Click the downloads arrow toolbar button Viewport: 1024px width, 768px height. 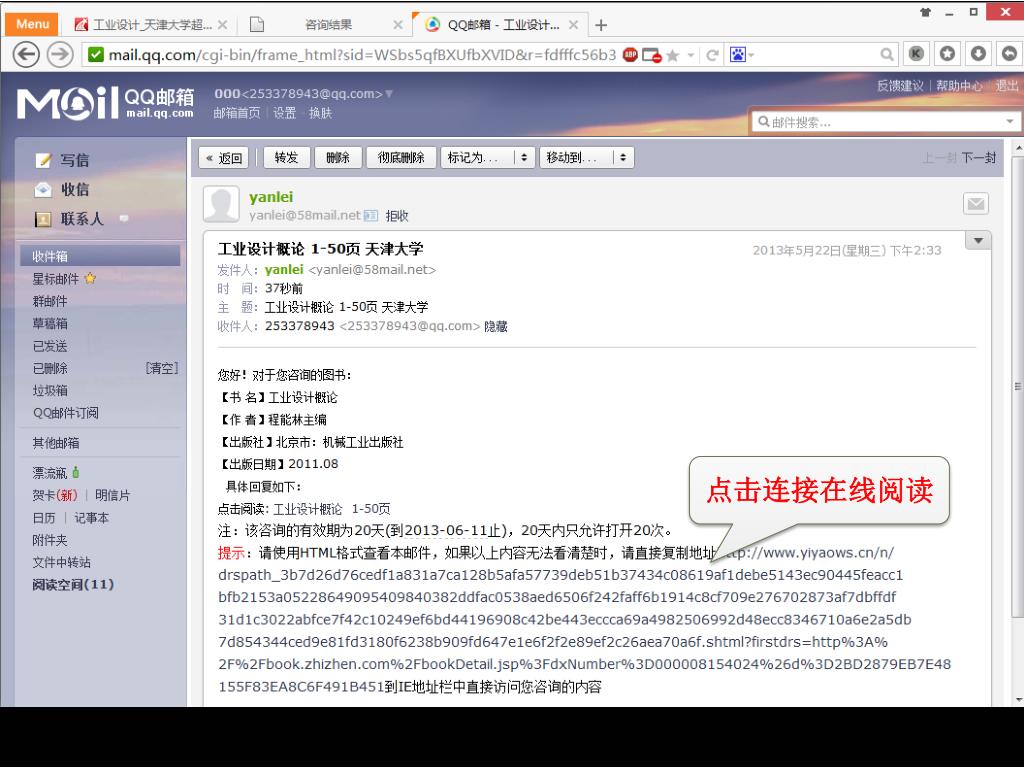click(978, 54)
